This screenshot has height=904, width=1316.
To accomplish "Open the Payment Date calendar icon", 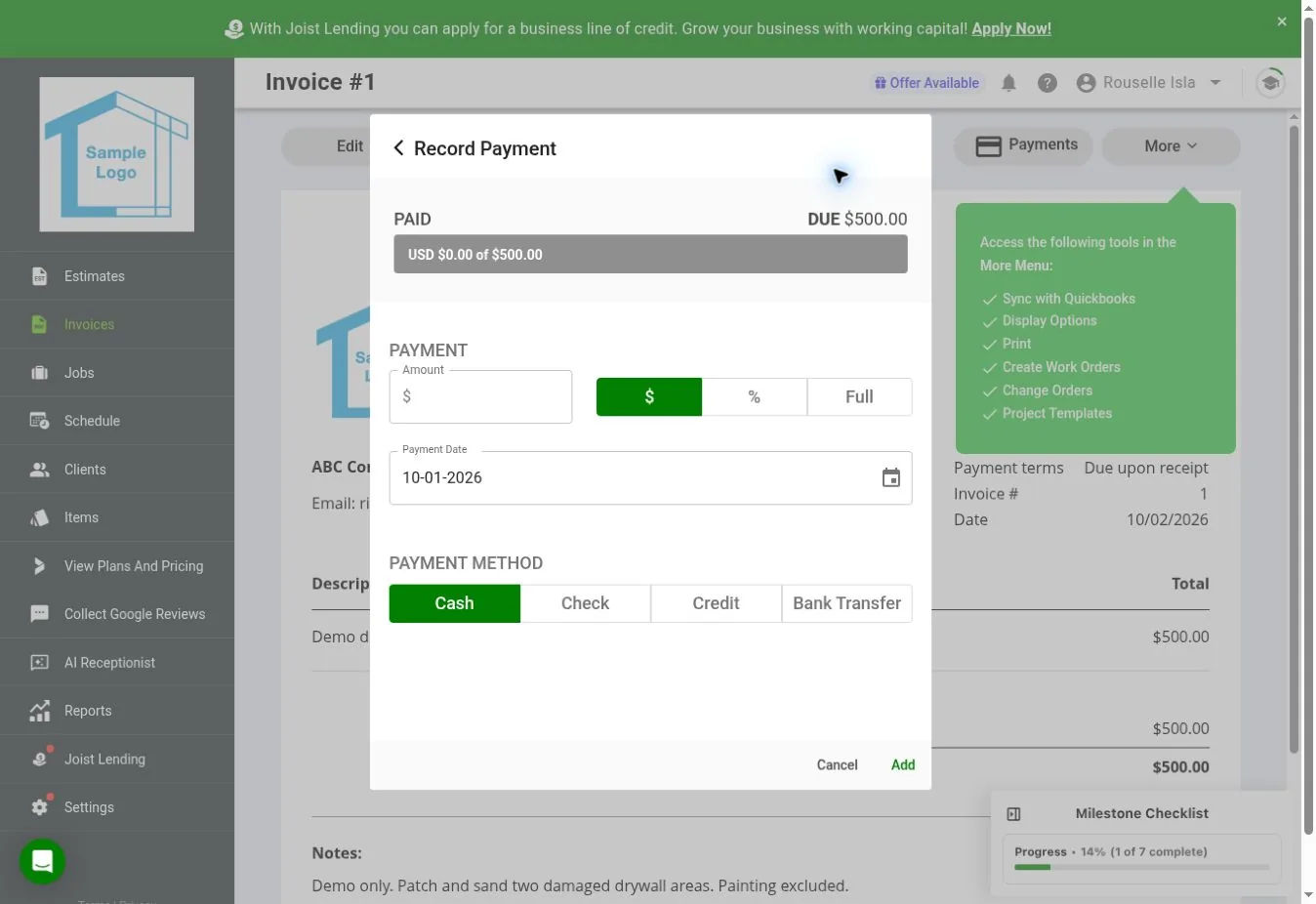I will (x=890, y=477).
